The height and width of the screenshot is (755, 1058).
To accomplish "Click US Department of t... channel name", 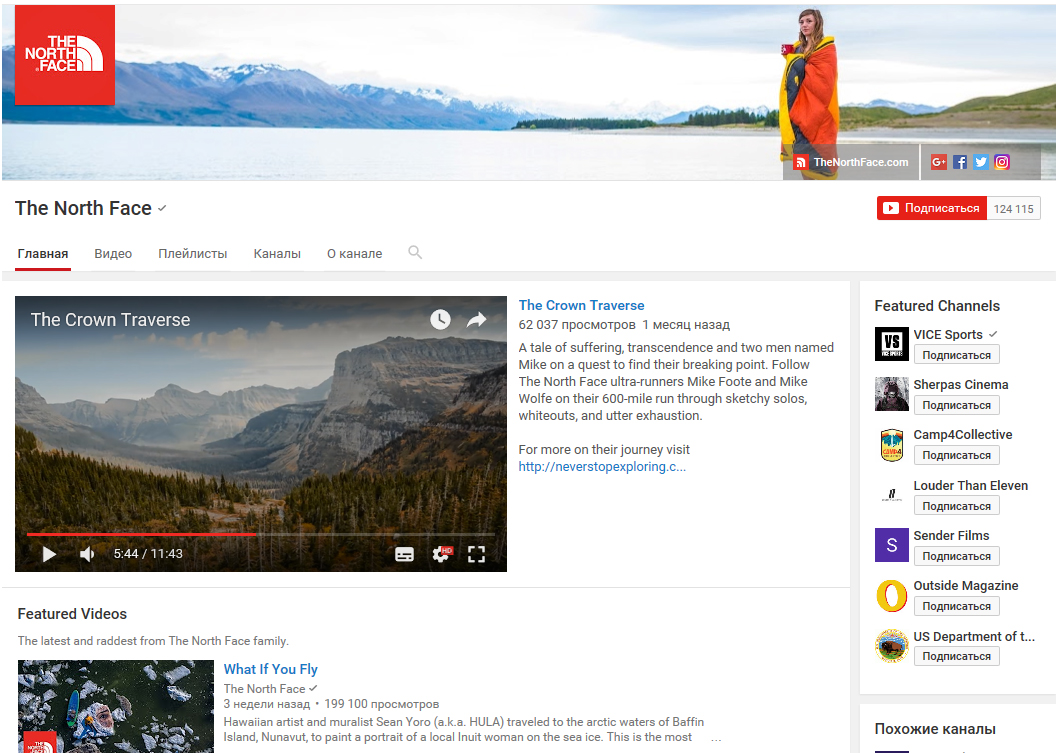I will [974, 636].
